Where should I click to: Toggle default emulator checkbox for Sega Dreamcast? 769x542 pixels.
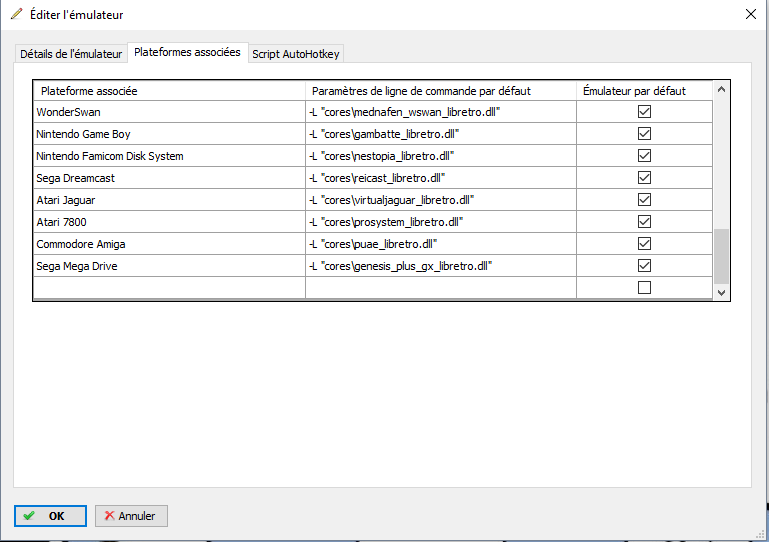point(644,178)
